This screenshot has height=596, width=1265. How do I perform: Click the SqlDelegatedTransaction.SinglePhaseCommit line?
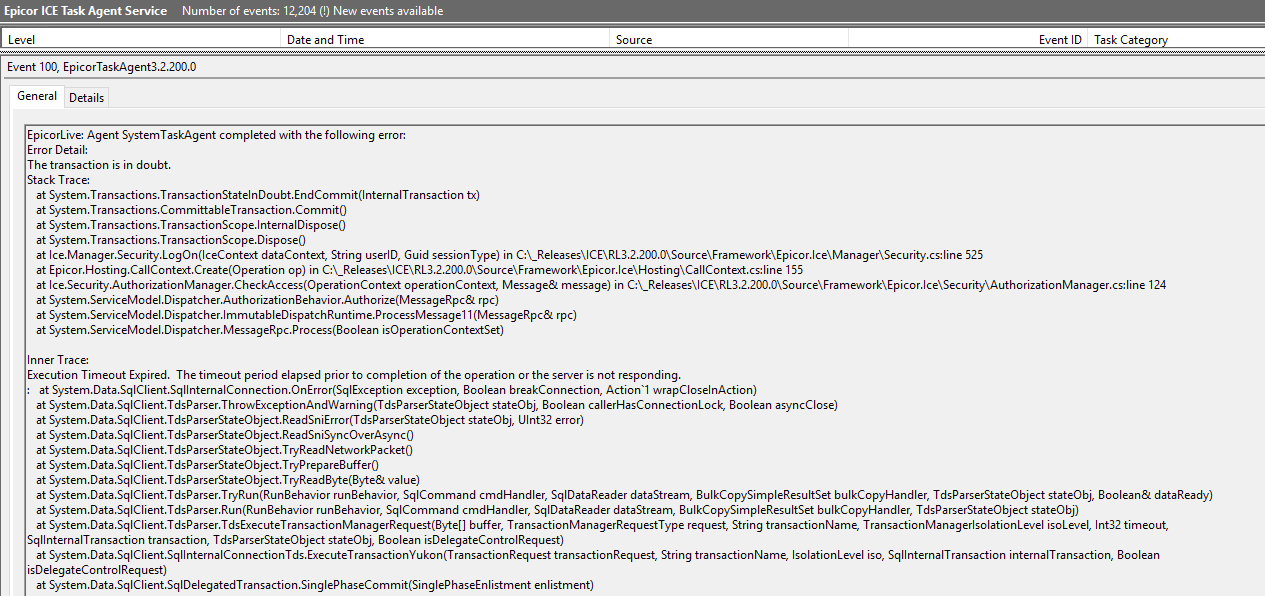pyautogui.click(x=315, y=585)
